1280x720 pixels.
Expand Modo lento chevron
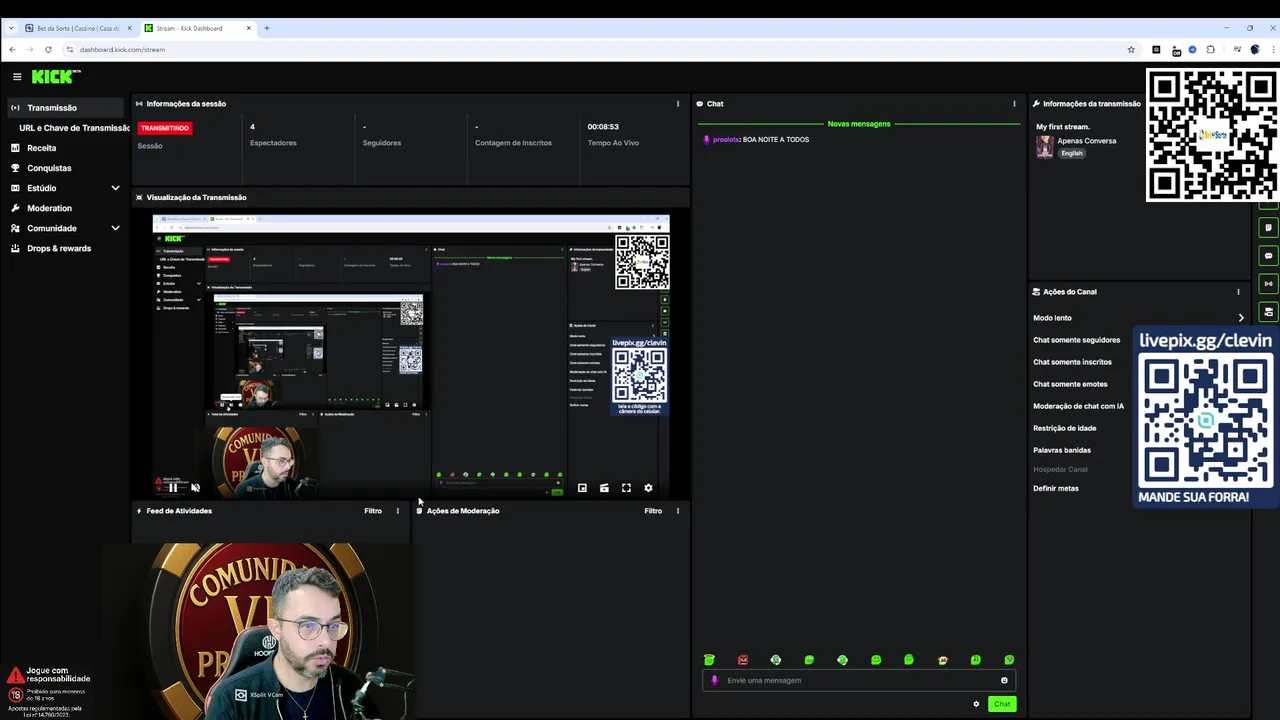1241,318
